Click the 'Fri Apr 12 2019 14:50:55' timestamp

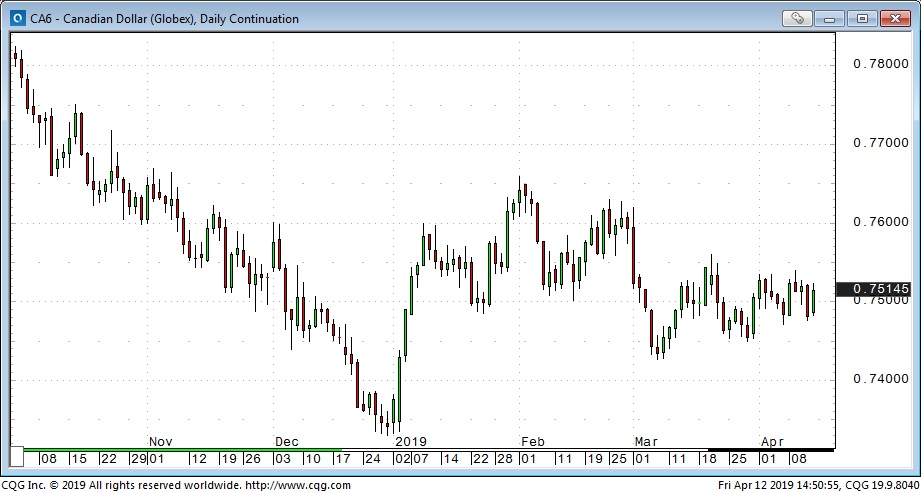coord(778,485)
